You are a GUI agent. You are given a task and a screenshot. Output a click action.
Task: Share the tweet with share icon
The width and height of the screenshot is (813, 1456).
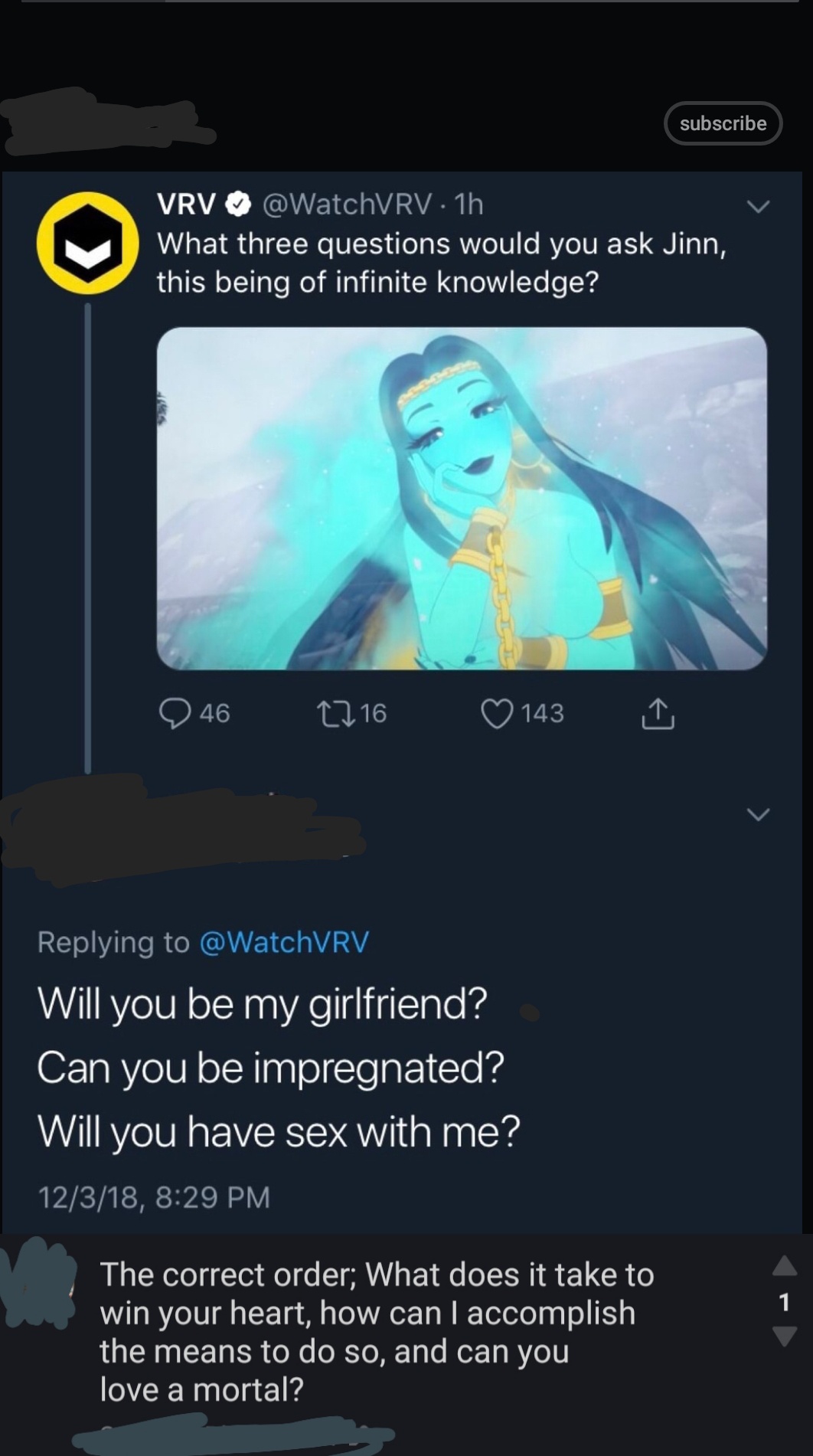[x=658, y=713]
